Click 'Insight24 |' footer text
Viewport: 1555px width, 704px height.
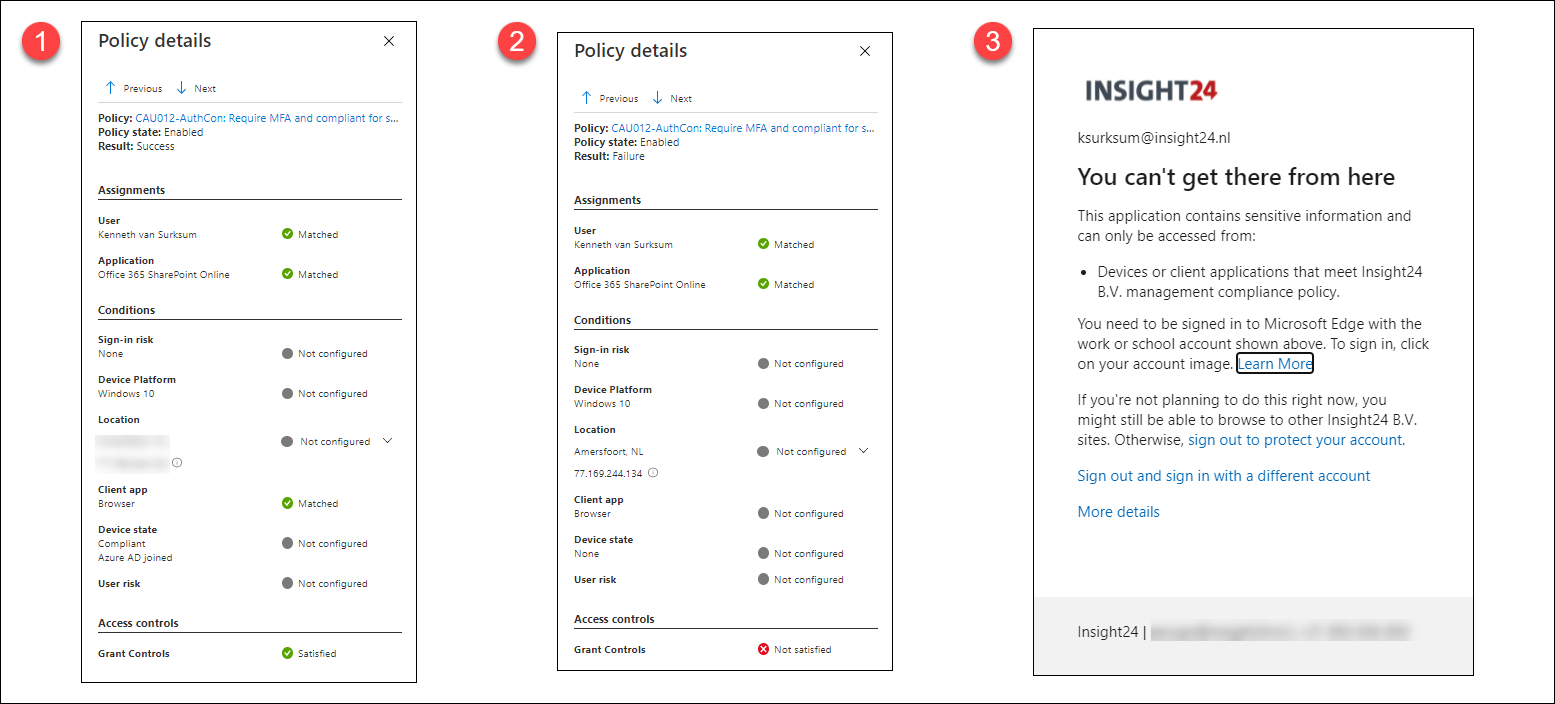[1112, 632]
